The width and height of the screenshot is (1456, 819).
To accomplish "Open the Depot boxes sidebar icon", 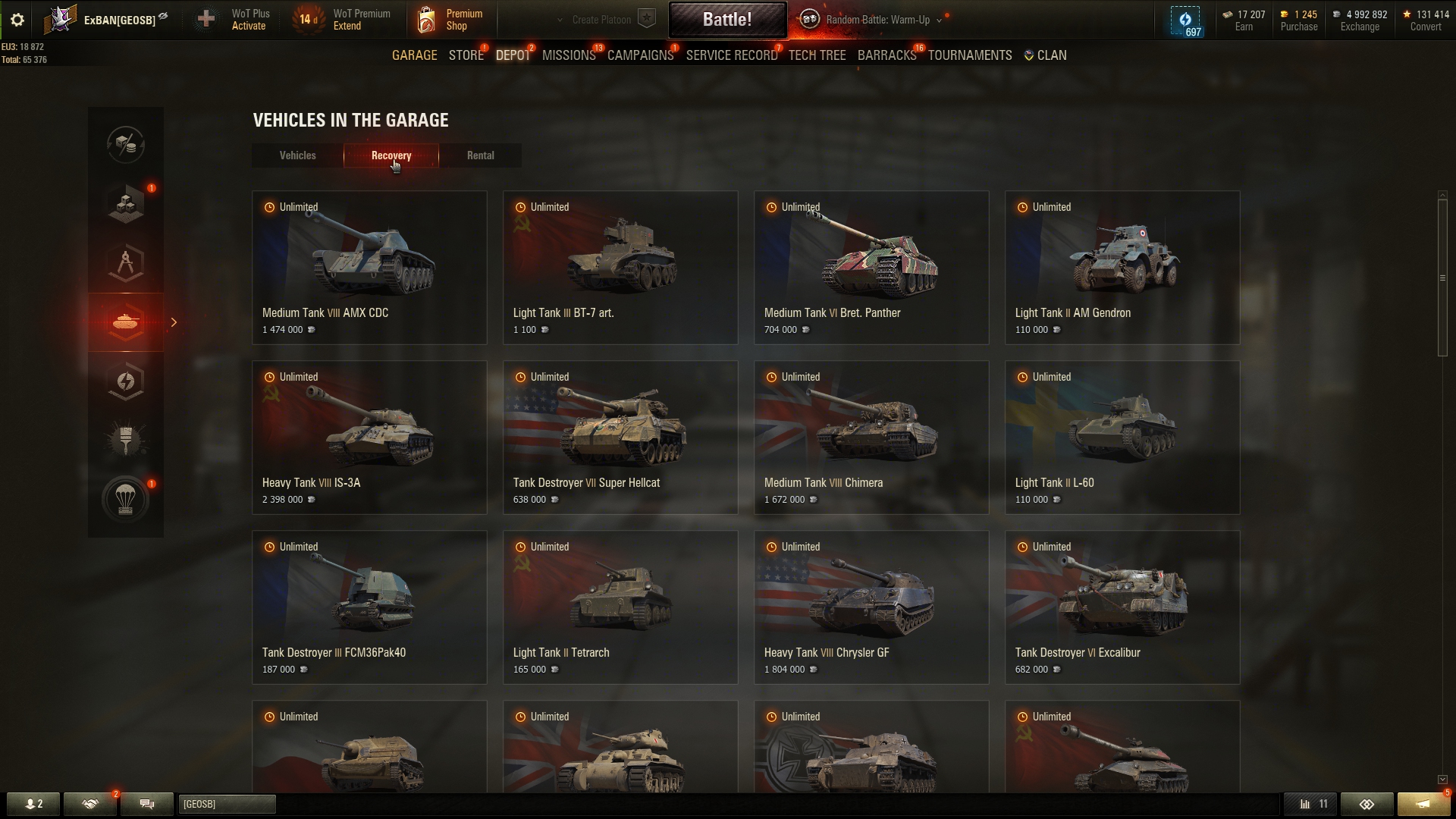I will click(x=126, y=204).
